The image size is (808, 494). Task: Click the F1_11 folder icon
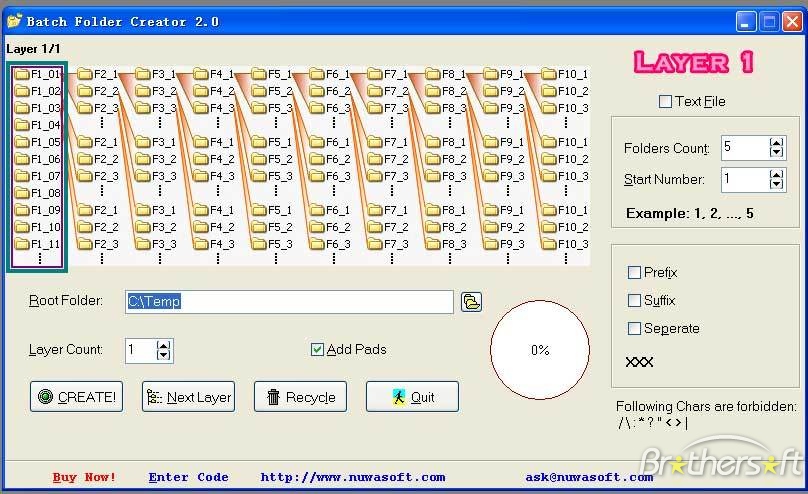pyautogui.click(x=22, y=244)
